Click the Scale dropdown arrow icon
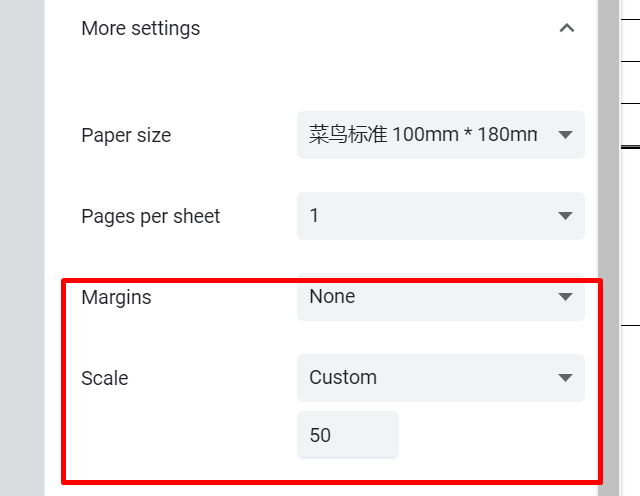The image size is (640, 496). coord(565,378)
